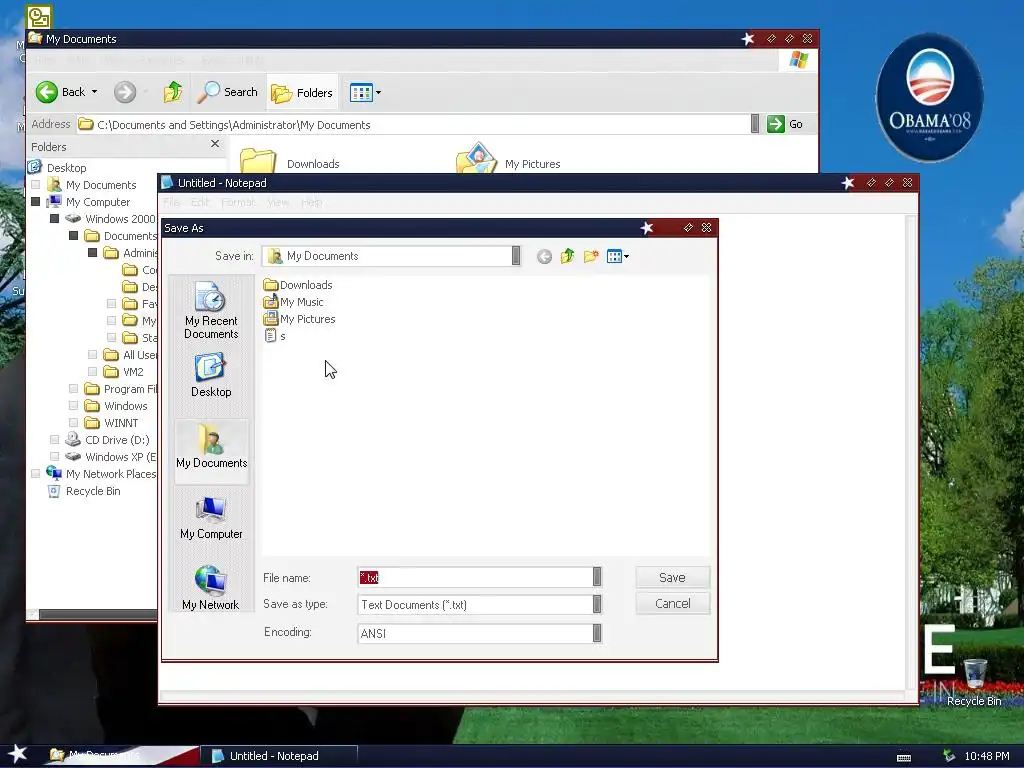Click Save button in Save As dialog
1024x768 pixels.
click(672, 577)
